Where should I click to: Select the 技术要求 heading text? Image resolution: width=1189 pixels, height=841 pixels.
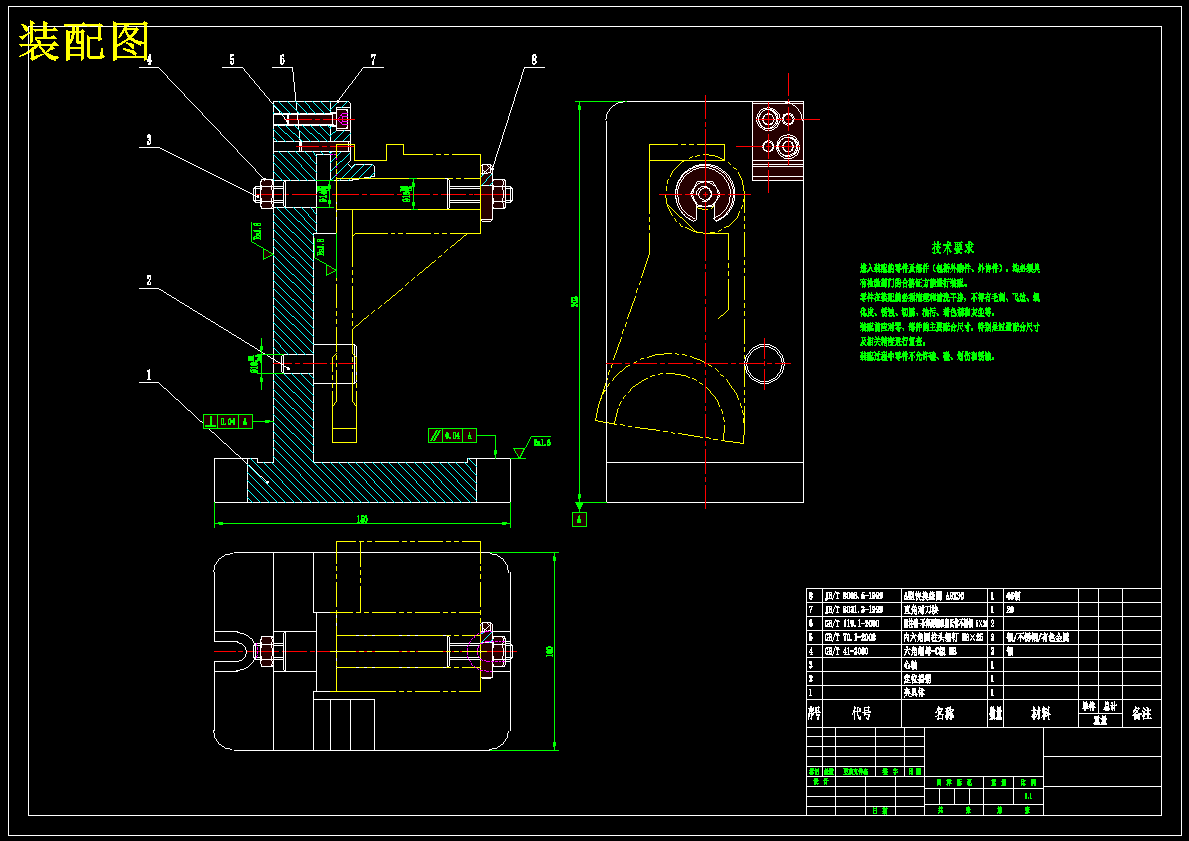(x=953, y=248)
